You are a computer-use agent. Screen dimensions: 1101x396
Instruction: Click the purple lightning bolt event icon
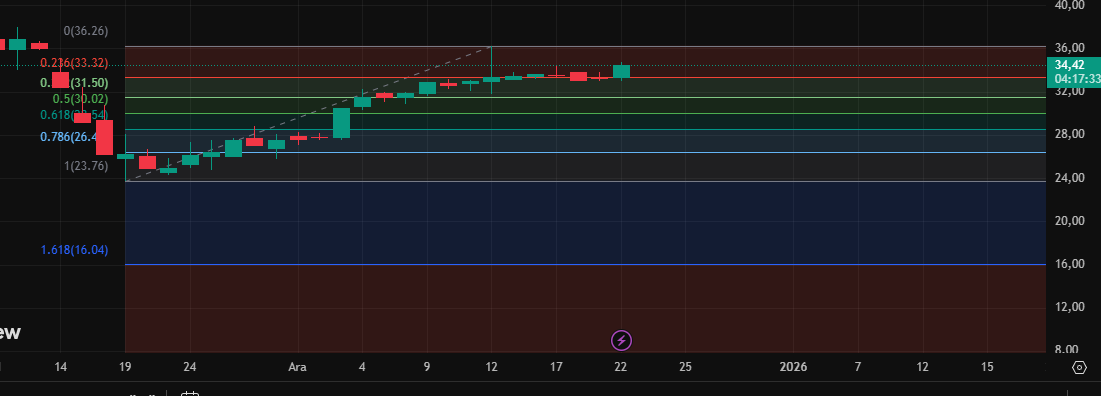click(x=621, y=341)
